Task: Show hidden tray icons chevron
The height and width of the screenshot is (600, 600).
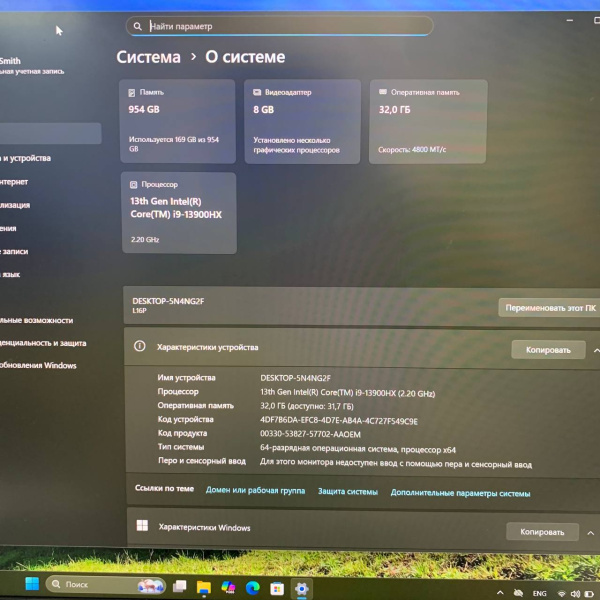Action: [500, 593]
